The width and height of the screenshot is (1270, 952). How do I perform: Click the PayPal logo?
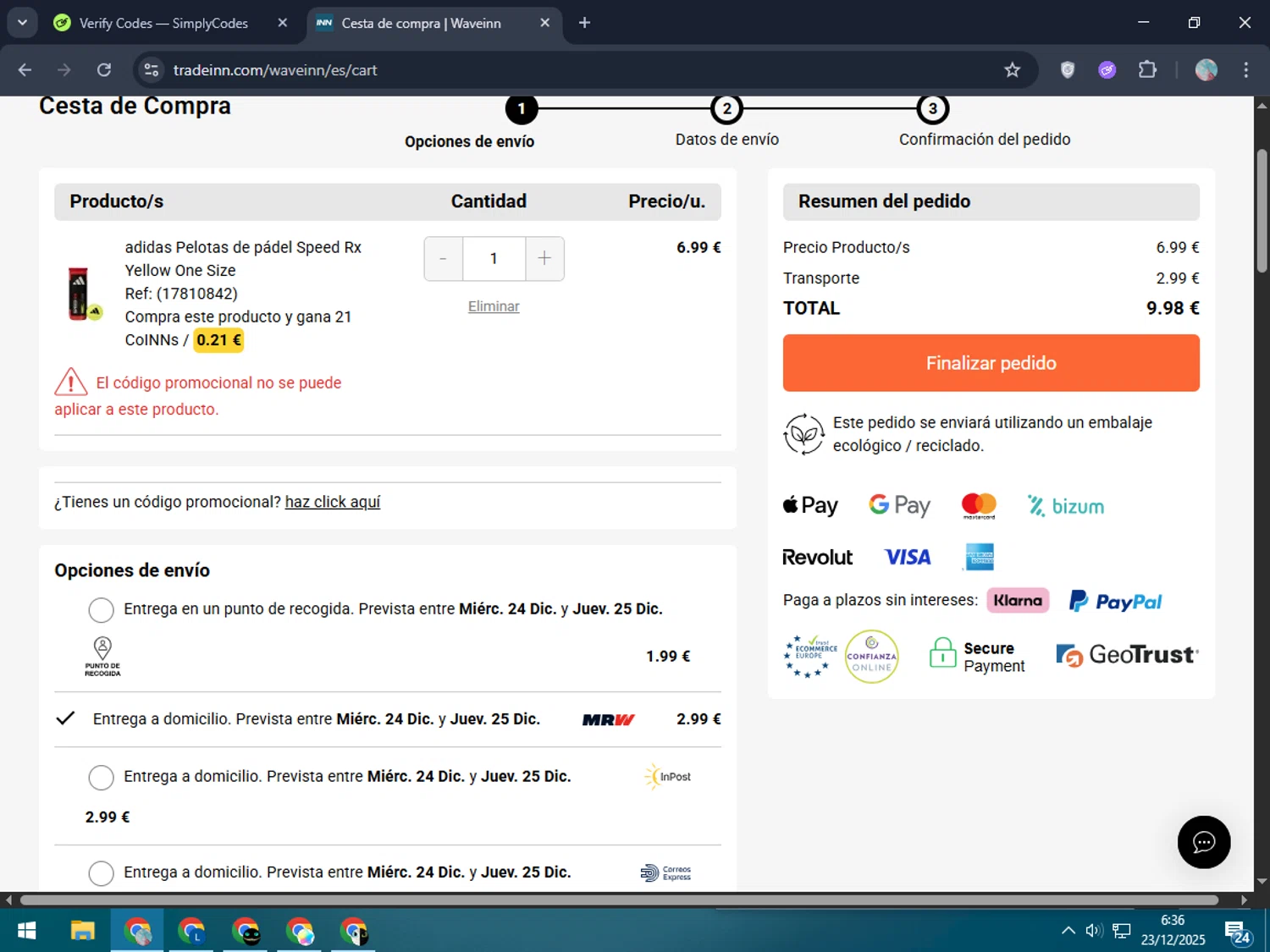pos(1115,601)
